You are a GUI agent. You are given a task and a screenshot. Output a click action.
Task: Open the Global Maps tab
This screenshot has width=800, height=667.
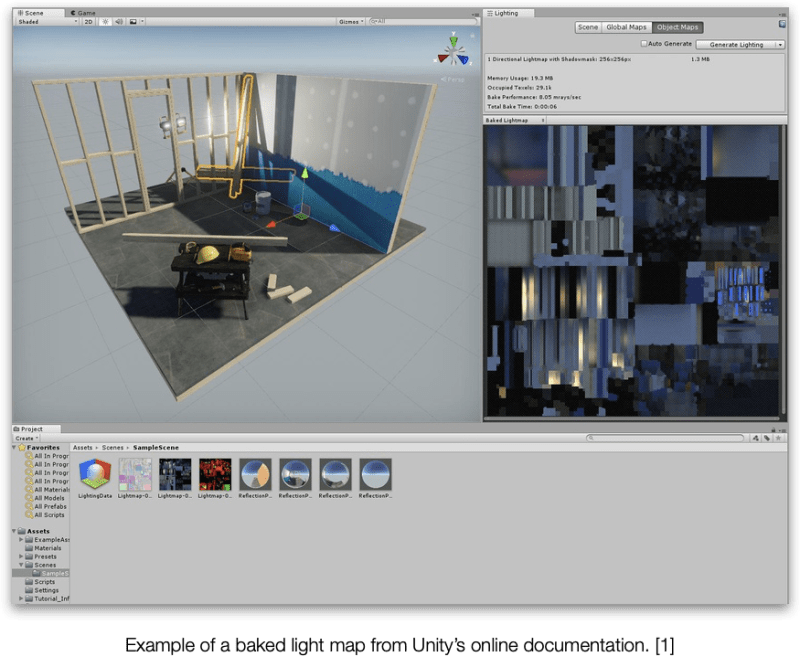[626, 27]
